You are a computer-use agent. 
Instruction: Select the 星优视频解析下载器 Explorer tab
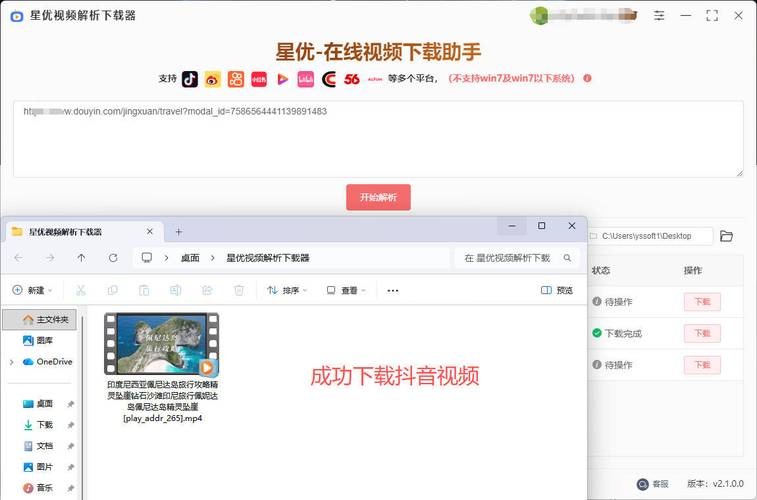[82, 232]
